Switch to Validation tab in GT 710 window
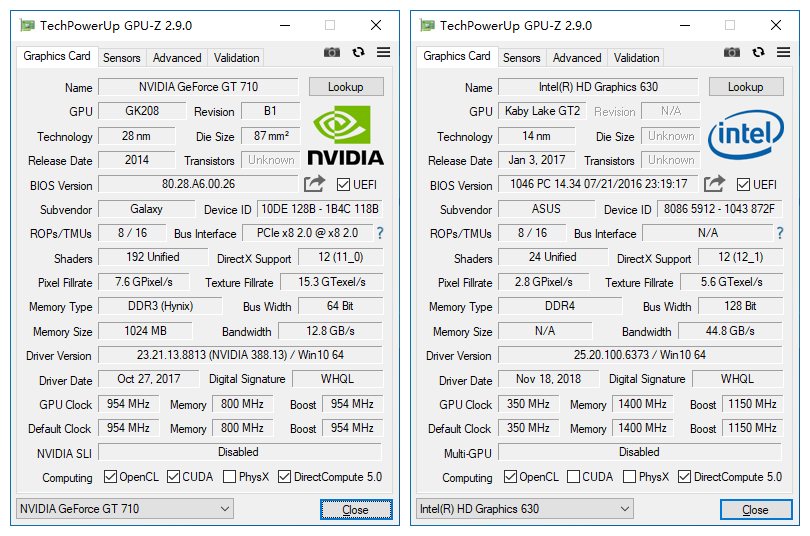810x536 pixels. tap(237, 58)
